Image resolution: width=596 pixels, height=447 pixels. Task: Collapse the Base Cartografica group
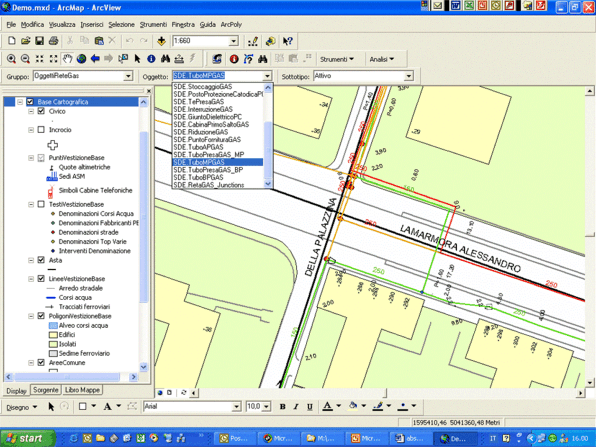coord(20,102)
